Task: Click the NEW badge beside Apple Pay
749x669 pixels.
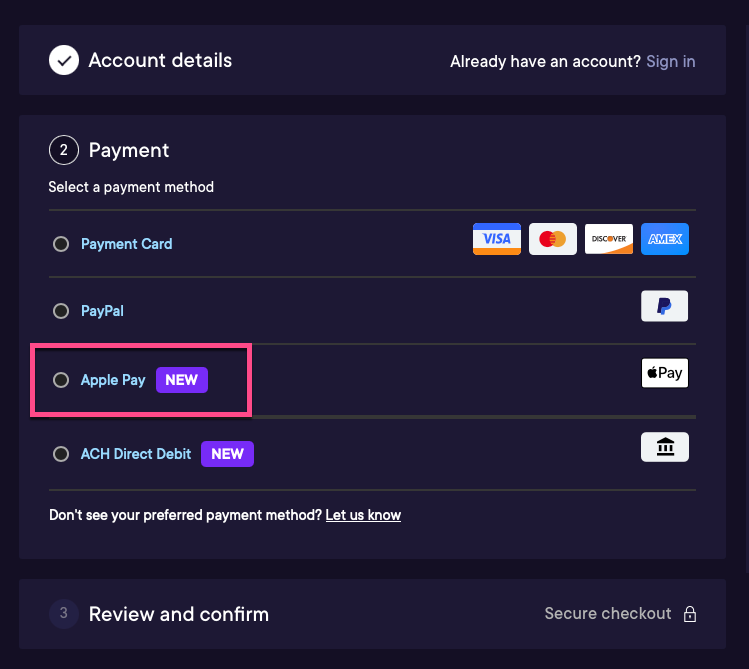Action: pos(182,380)
